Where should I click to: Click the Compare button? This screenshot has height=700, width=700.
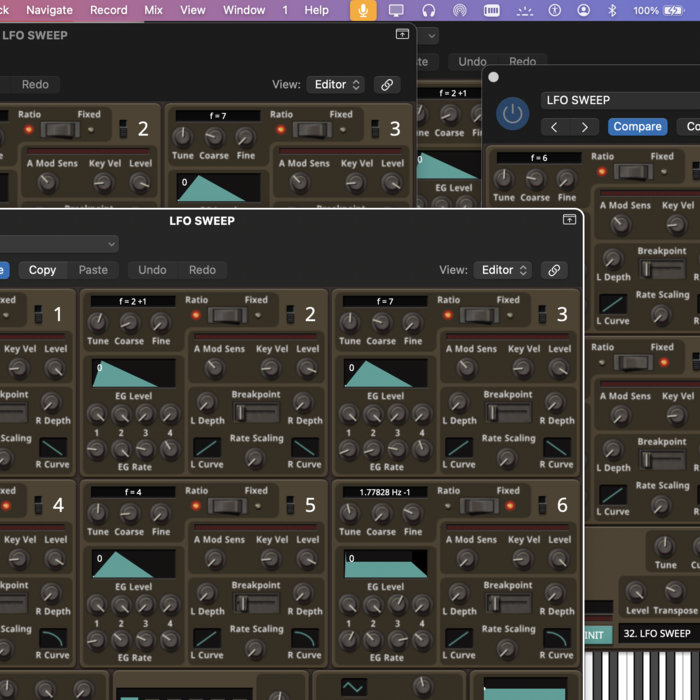637,127
